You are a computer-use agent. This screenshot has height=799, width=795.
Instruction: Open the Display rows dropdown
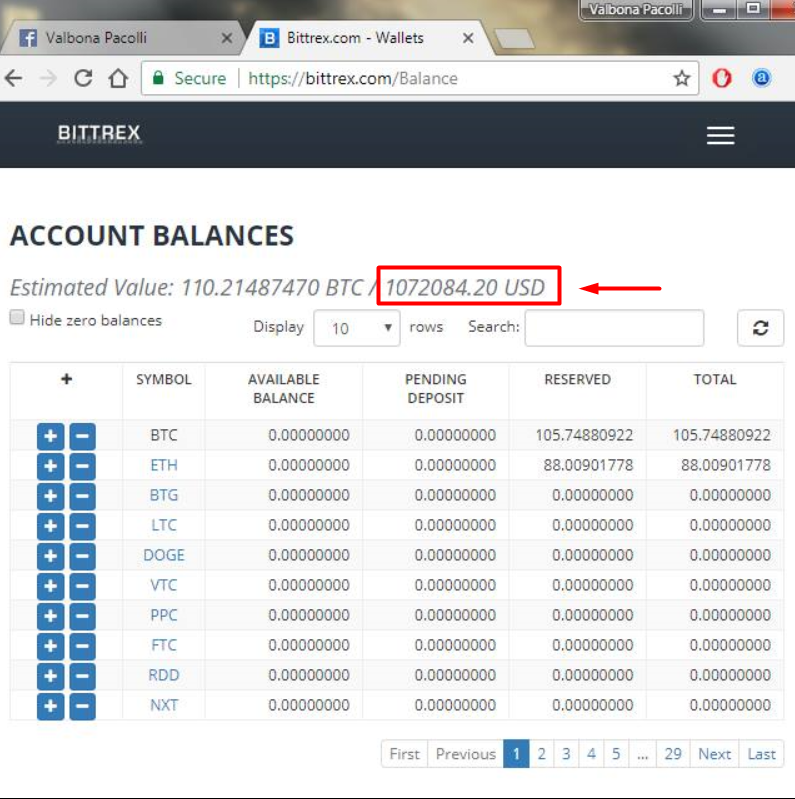click(357, 328)
